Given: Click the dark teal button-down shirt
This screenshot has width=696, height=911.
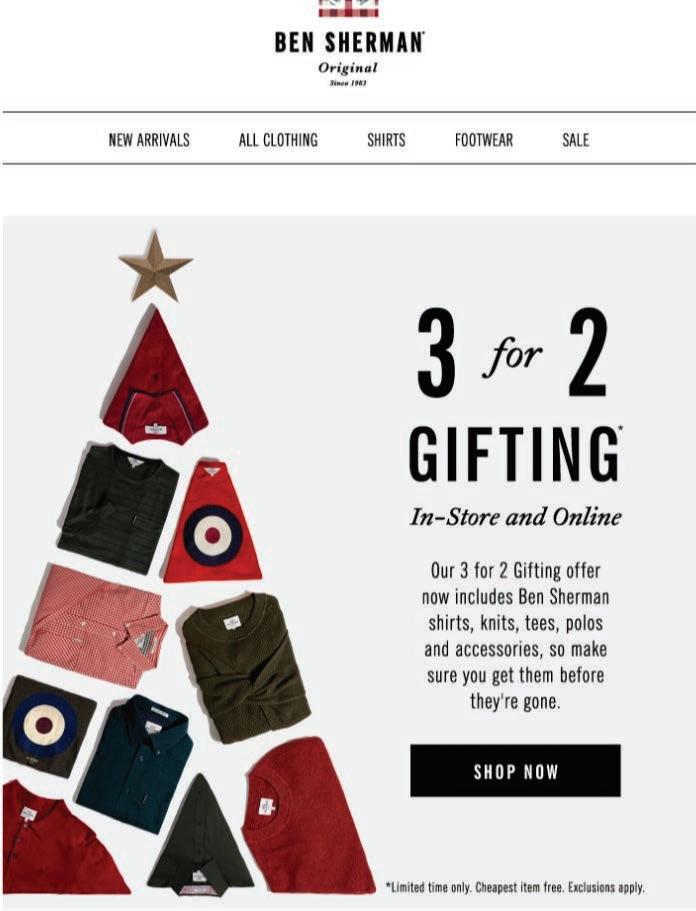Looking at the screenshot, I should click(x=137, y=762).
